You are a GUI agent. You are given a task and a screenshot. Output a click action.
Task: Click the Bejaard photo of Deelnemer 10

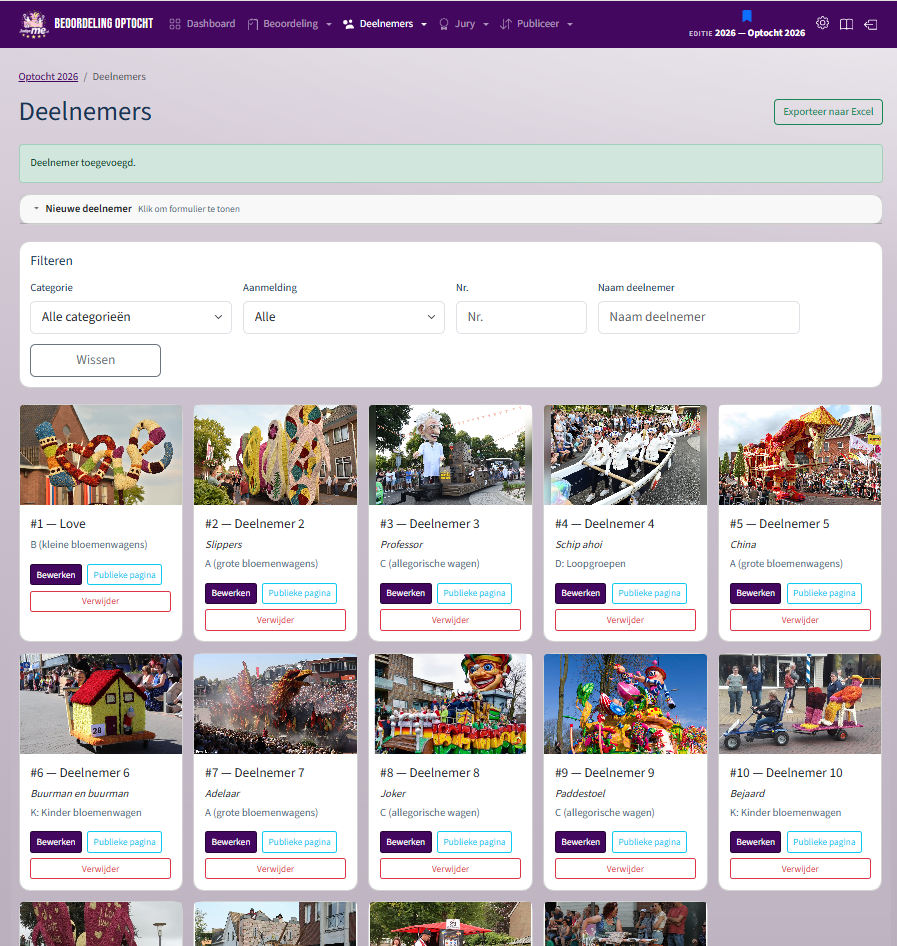[800, 704]
